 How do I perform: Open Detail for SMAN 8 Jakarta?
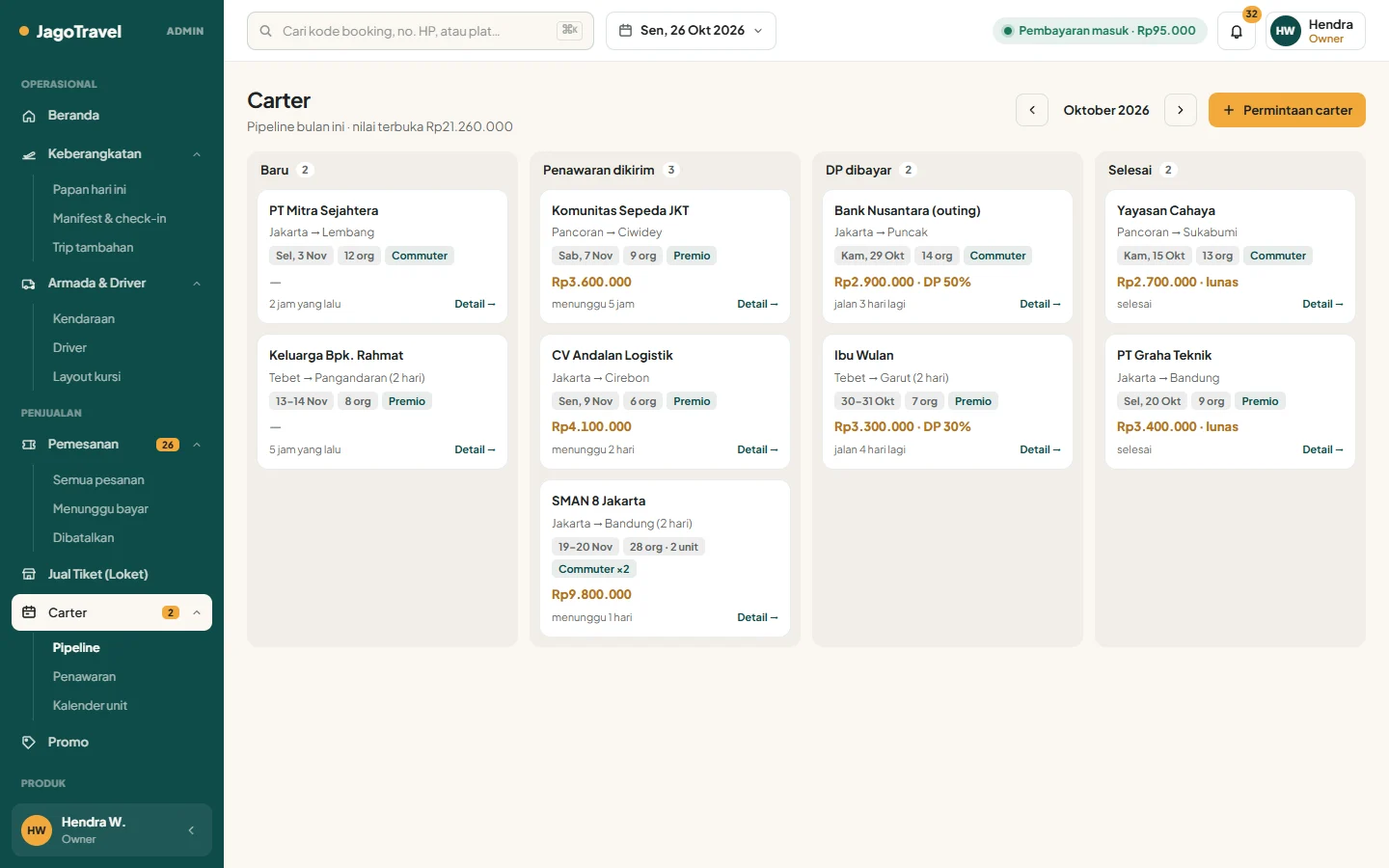click(x=757, y=617)
